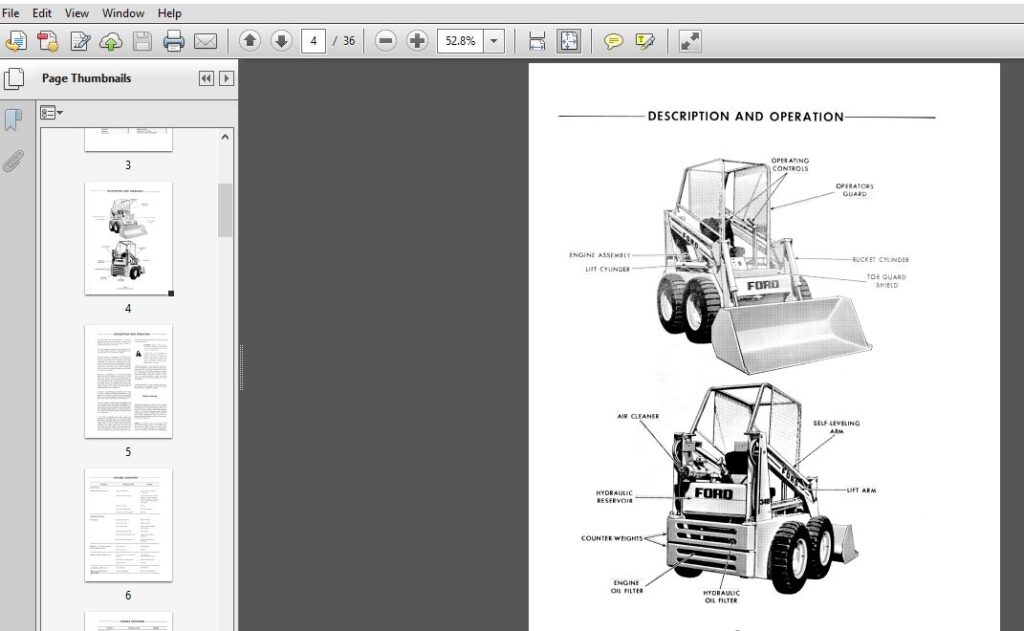Click the Page Thumbnails panel icon
The width and height of the screenshot is (1024, 631).
pos(14,79)
